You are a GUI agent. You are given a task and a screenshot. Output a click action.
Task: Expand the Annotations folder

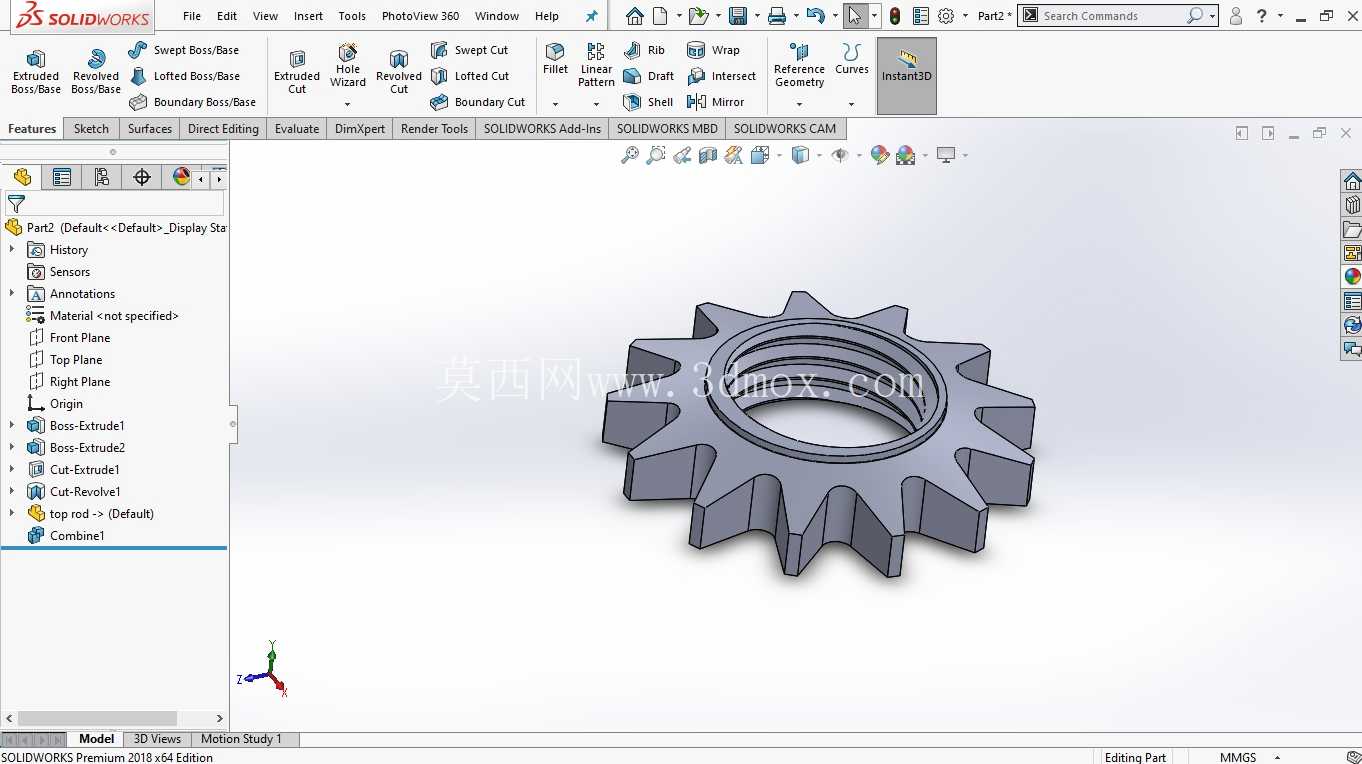point(12,294)
